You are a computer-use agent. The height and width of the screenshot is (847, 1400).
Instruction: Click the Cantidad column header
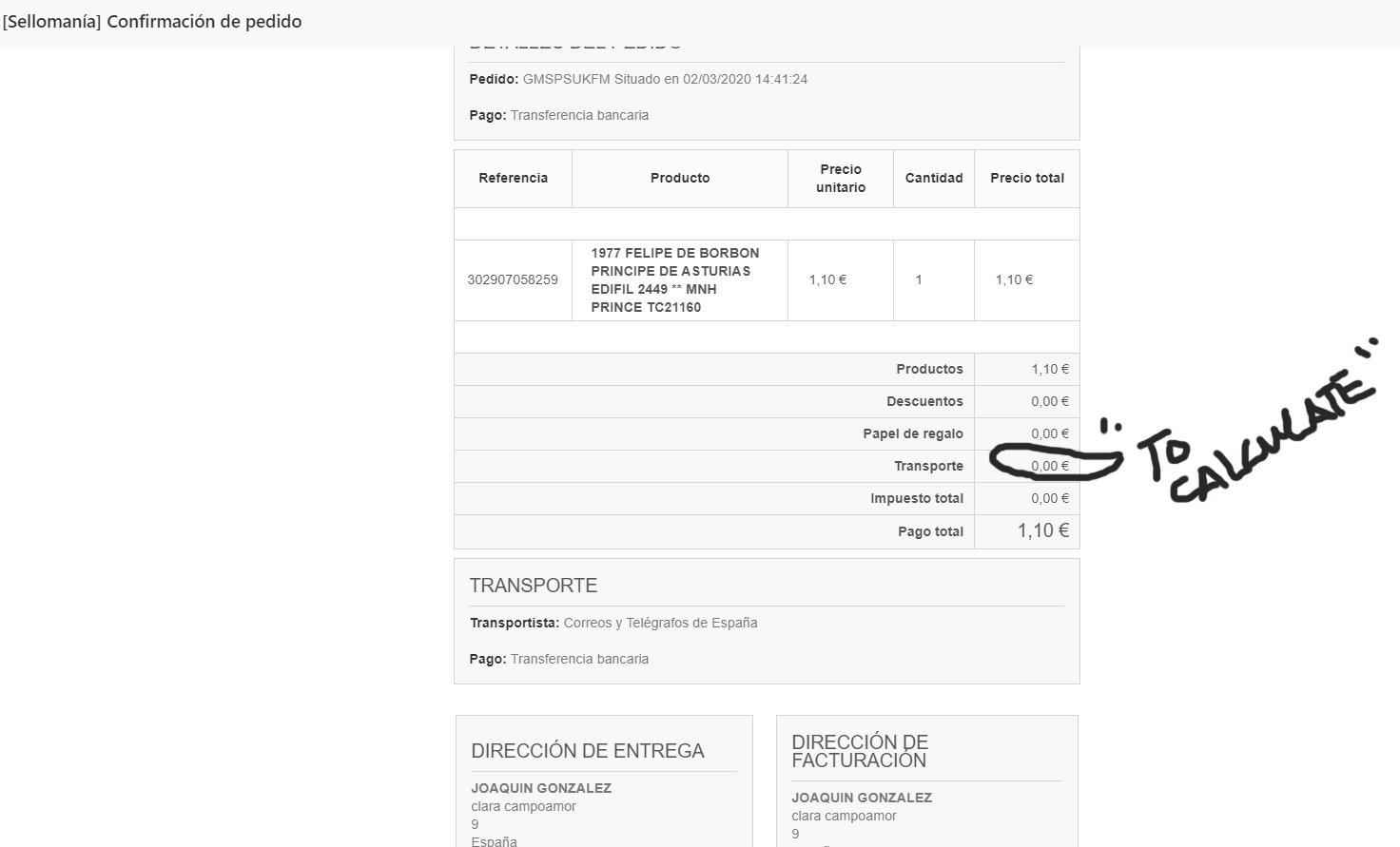pyautogui.click(x=934, y=178)
